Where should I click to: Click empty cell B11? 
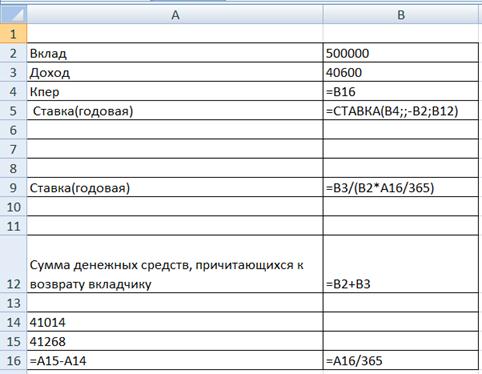[x=401, y=226]
